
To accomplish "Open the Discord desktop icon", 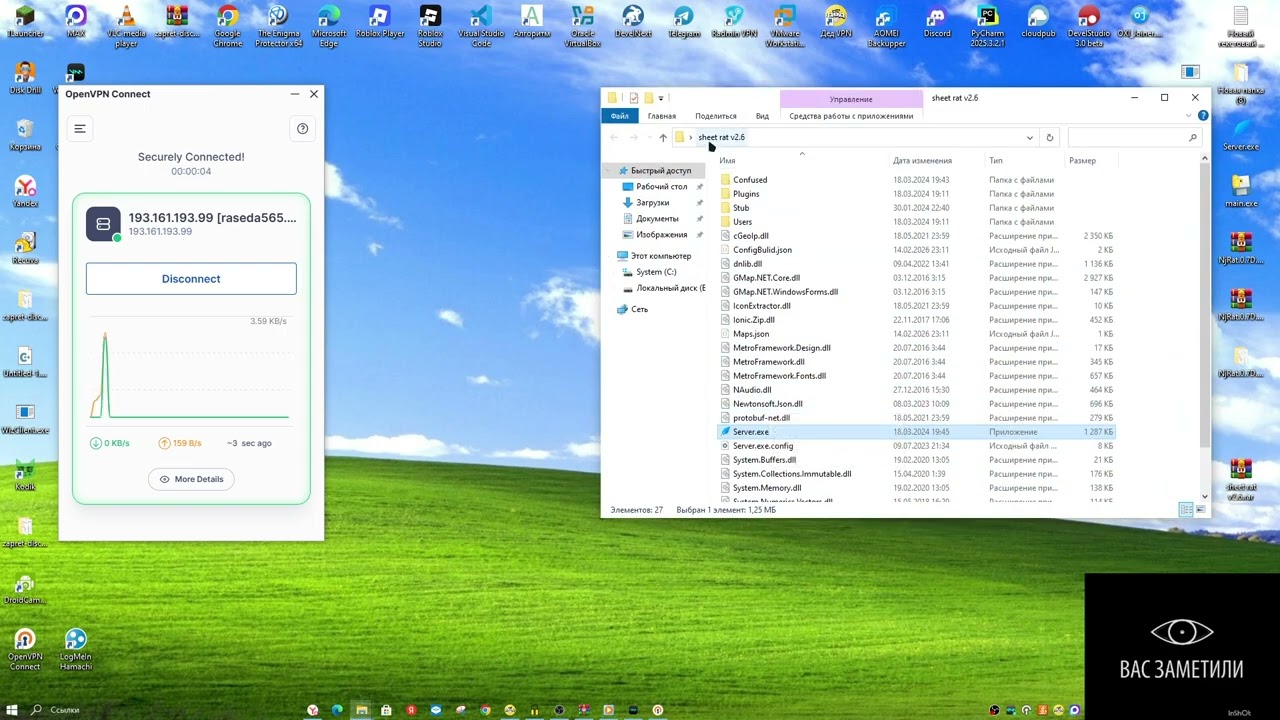I will [x=937, y=22].
